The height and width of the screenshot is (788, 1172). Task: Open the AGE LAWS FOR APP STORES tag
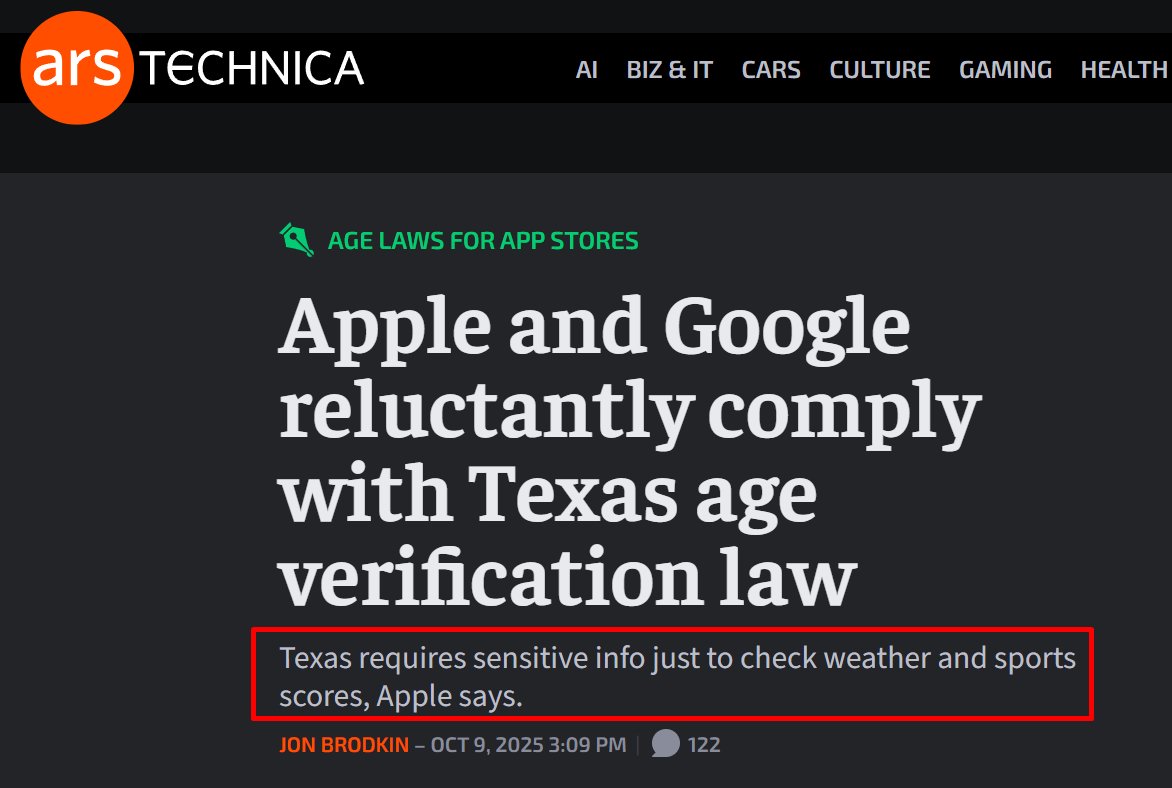coord(483,241)
